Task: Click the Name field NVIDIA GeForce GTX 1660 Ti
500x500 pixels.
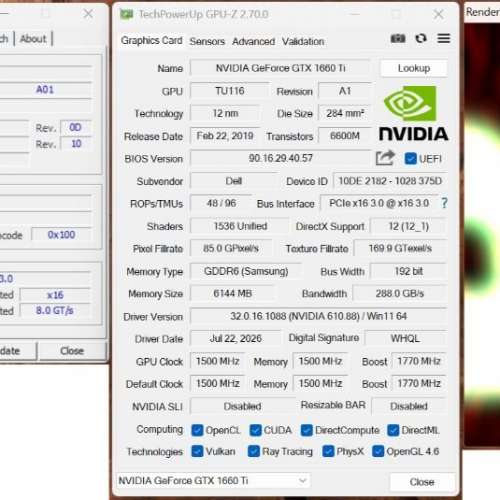Action: pos(280,68)
